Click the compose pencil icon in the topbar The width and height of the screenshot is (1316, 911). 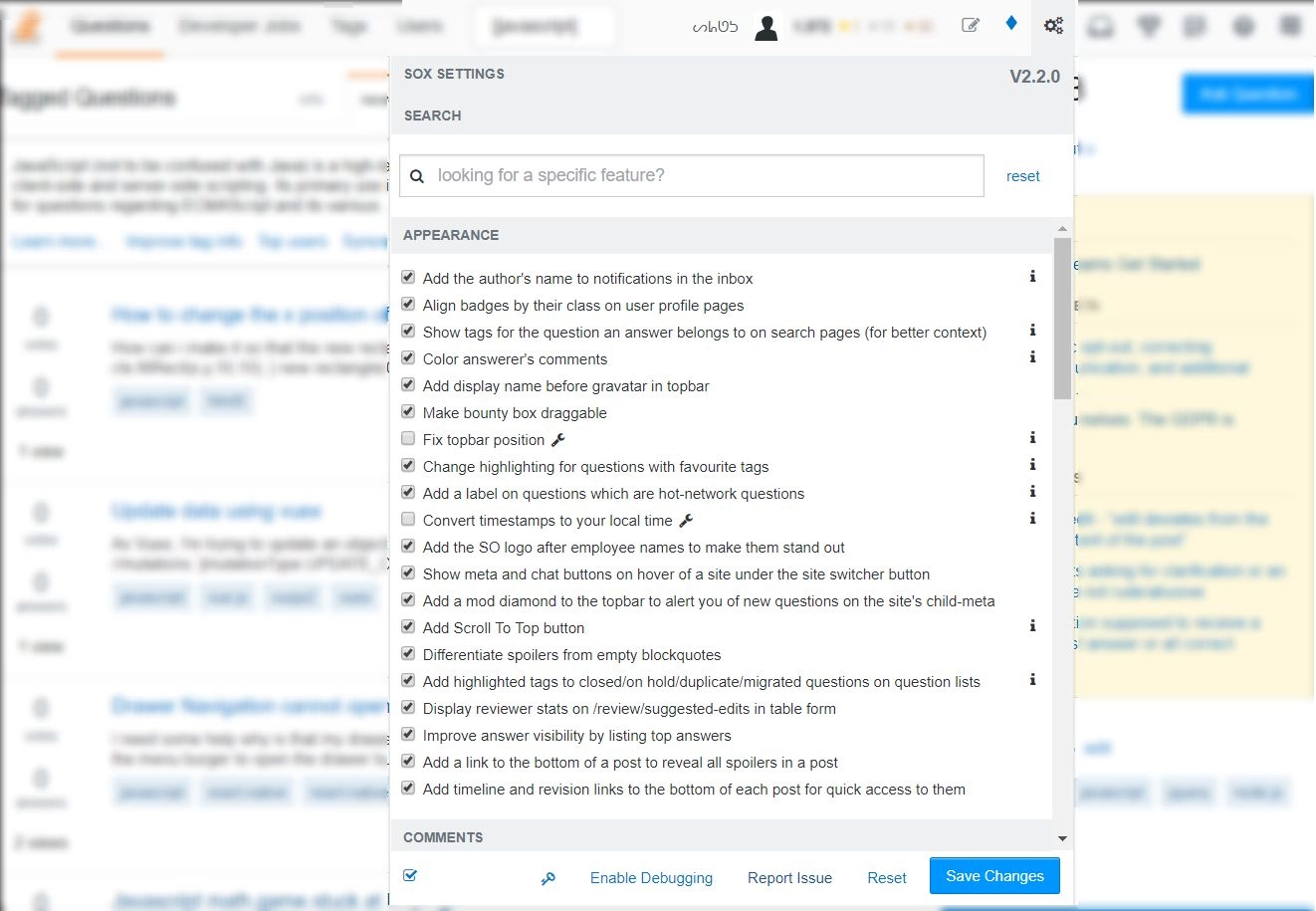(971, 26)
